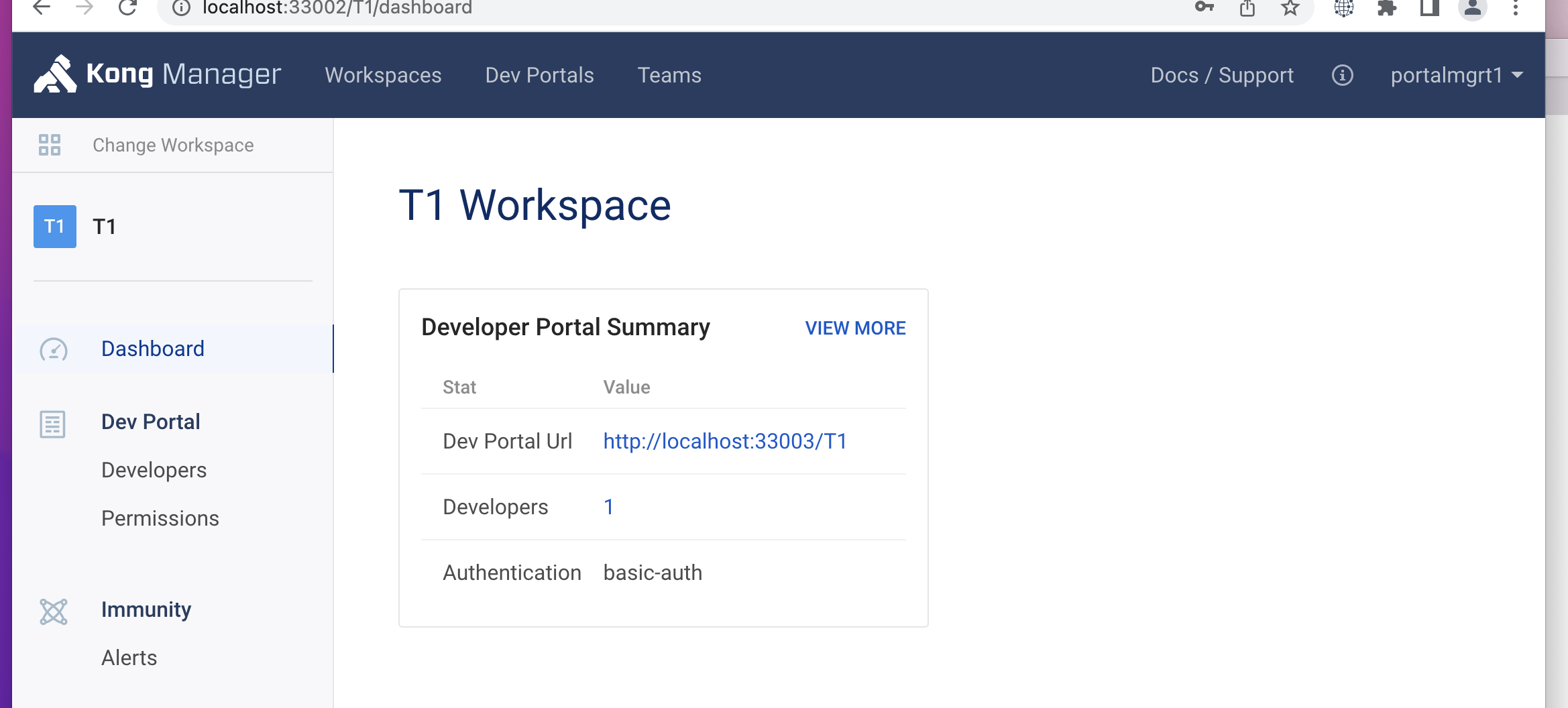Open the Chrome three-dot menu
Viewport: 1568px width, 708px height.
(x=1516, y=8)
